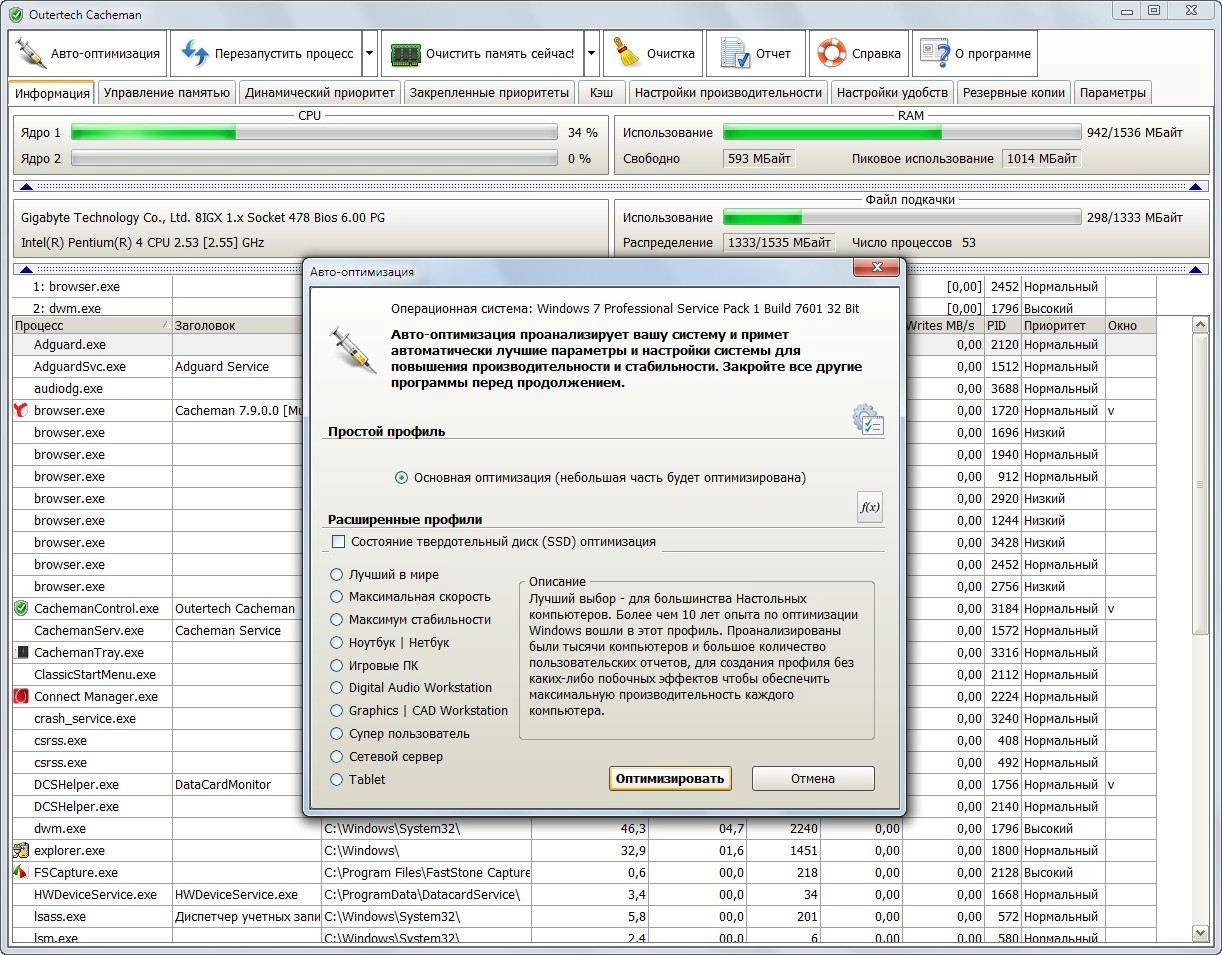Click the lifebuoy Справка icon
Screen dimensions: 1222x955
831,53
